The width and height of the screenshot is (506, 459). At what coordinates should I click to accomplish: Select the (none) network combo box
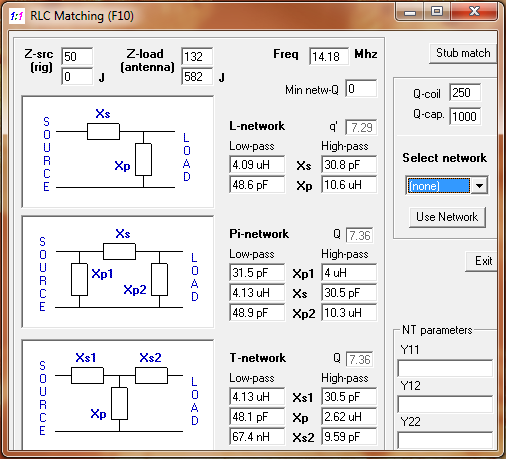[447, 186]
